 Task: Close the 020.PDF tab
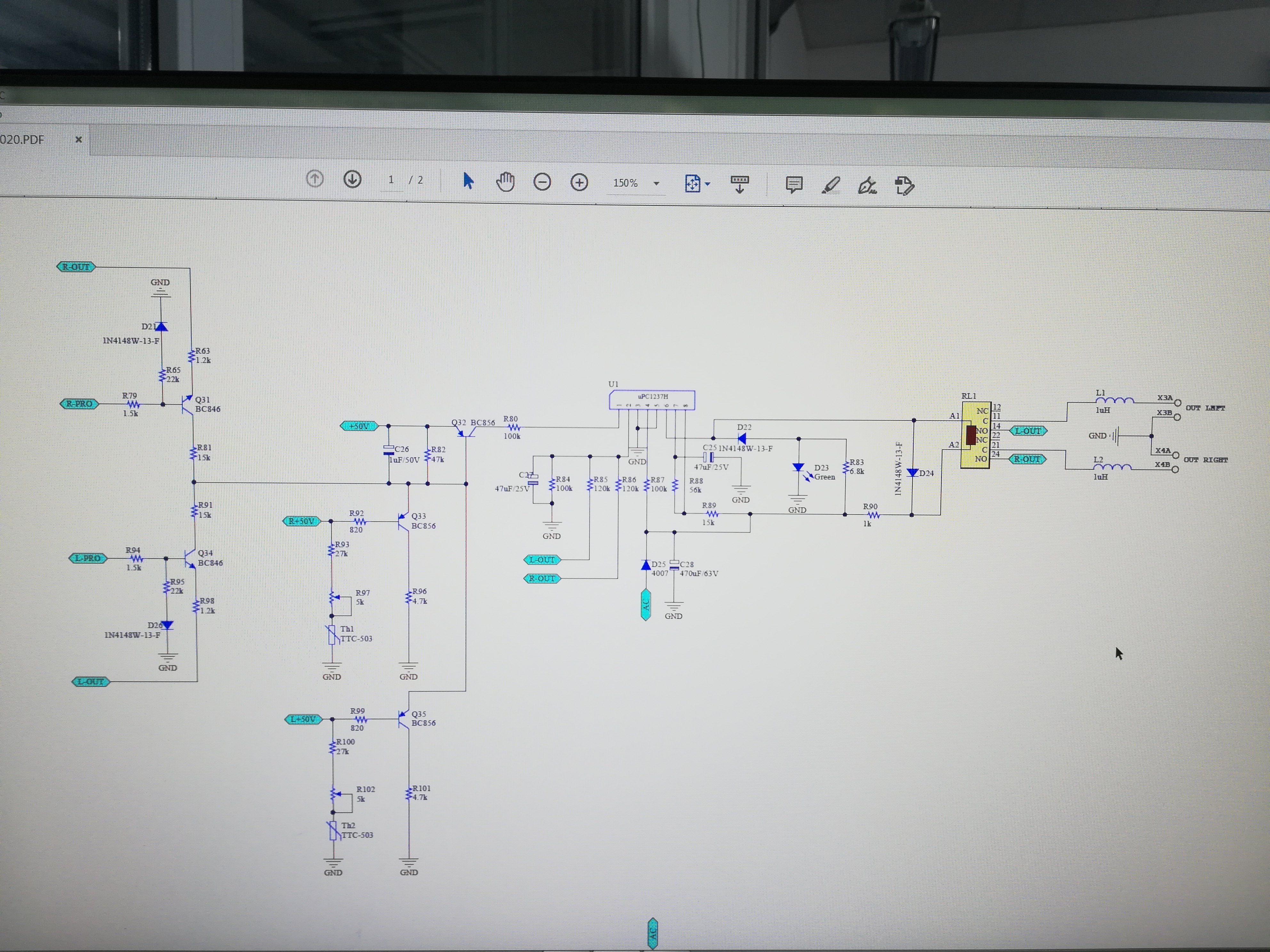[79, 139]
